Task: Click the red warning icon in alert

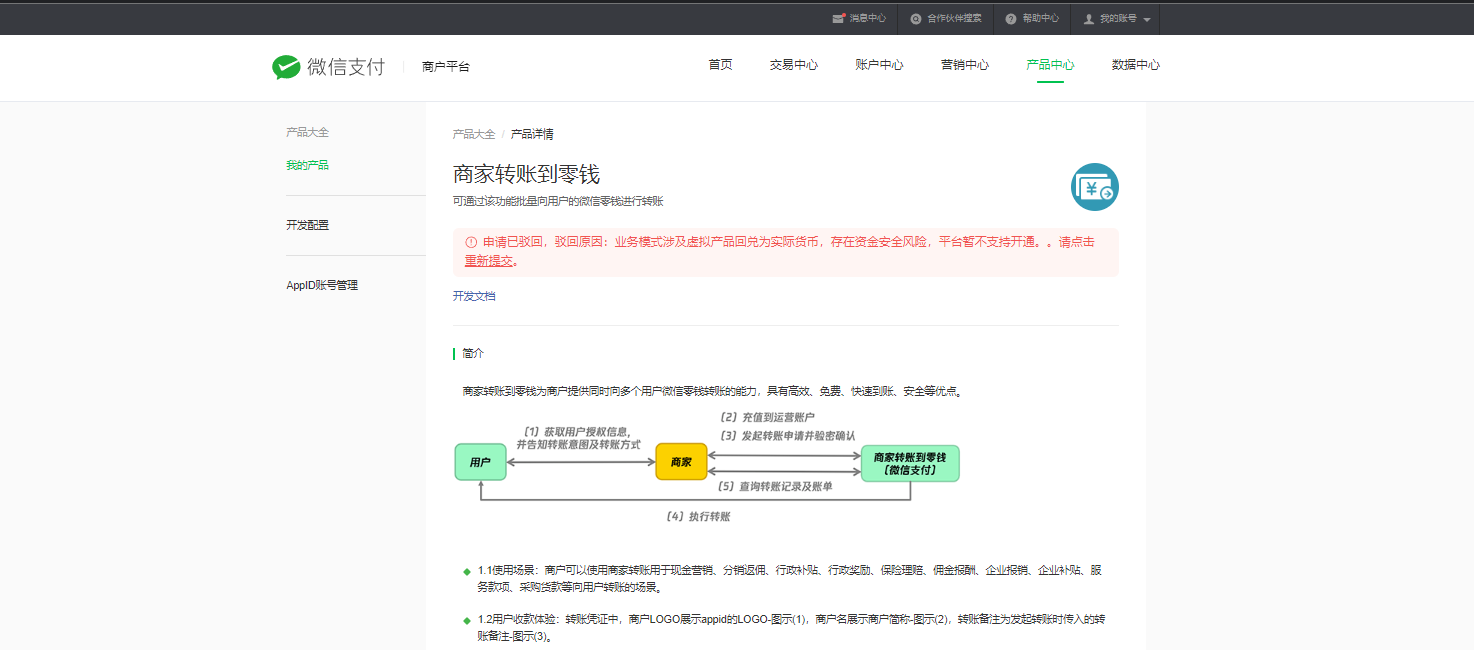Action: click(x=471, y=242)
